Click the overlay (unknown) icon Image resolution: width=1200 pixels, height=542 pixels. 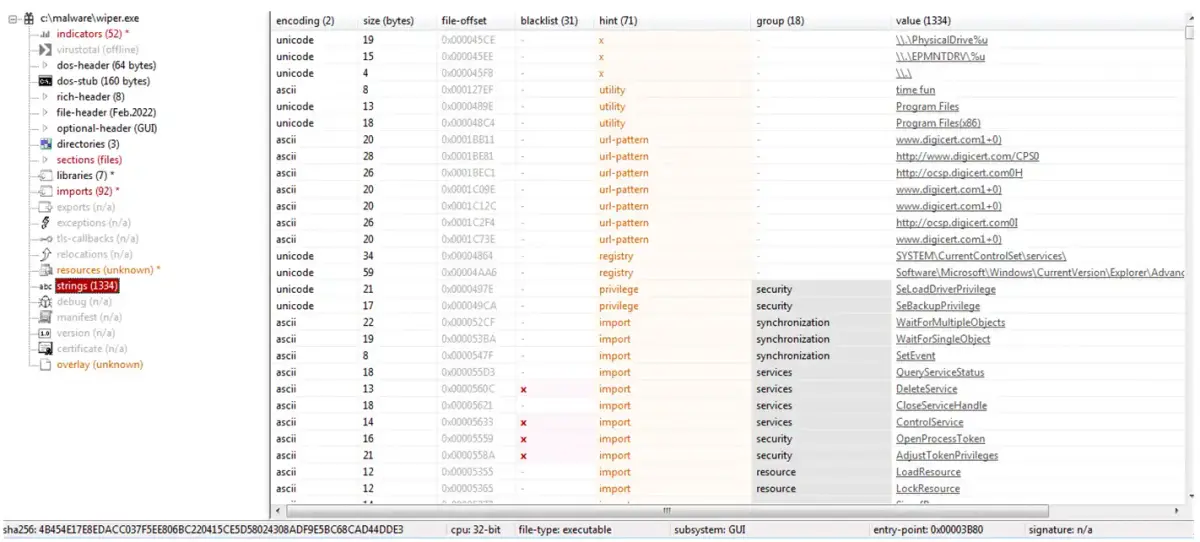(x=45, y=365)
